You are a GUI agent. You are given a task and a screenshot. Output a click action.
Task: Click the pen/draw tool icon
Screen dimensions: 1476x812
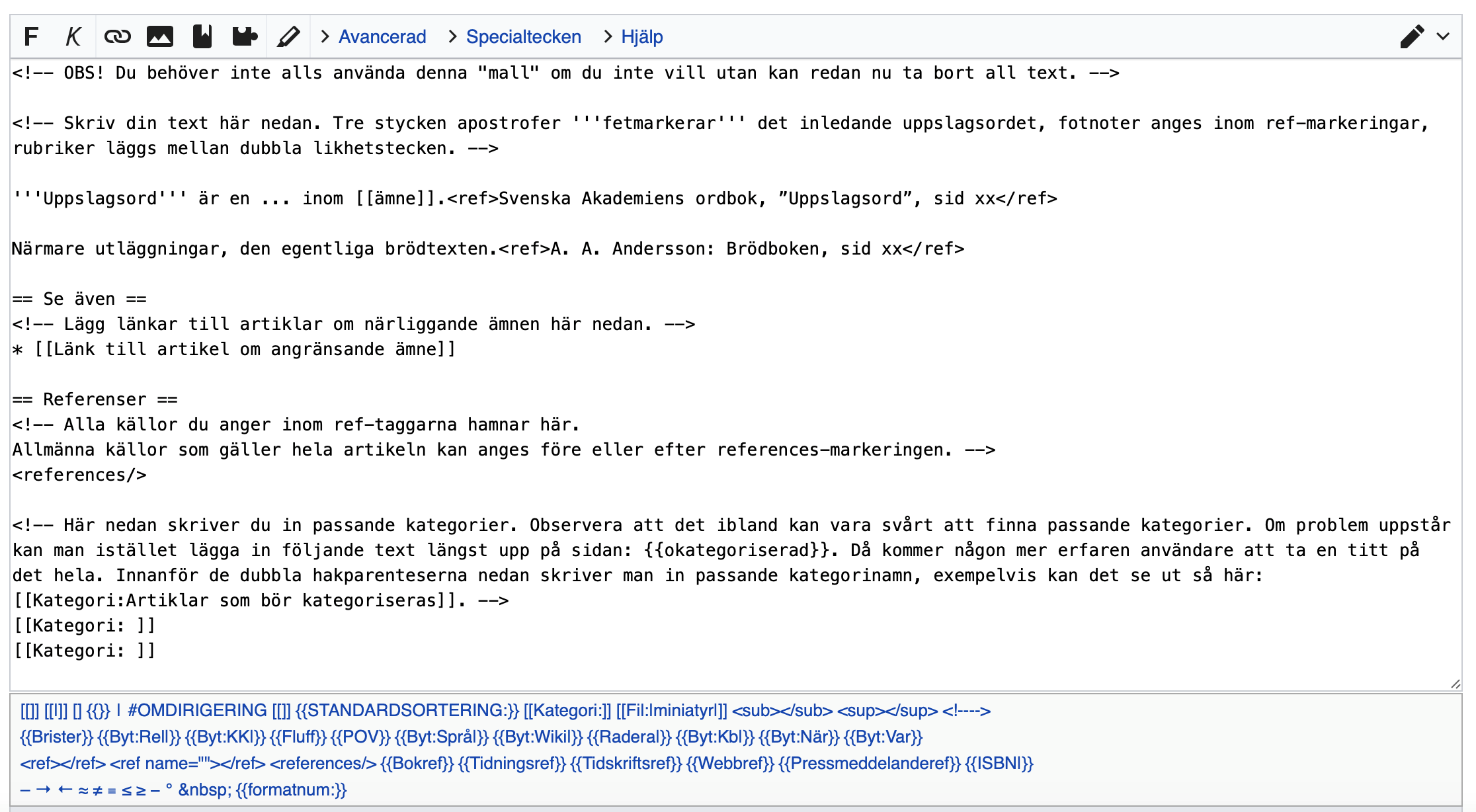(x=289, y=37)
